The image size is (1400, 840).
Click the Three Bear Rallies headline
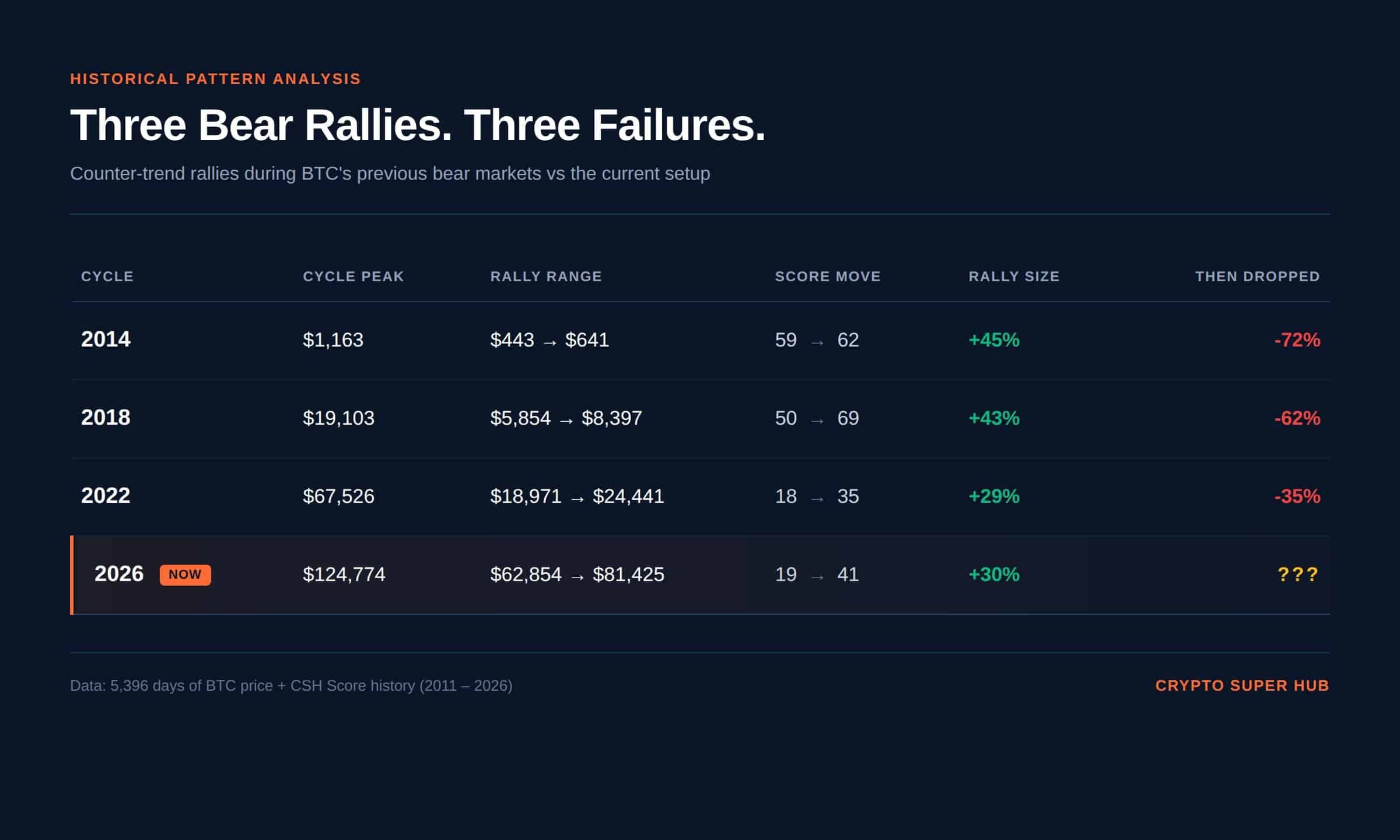[418, 125]
